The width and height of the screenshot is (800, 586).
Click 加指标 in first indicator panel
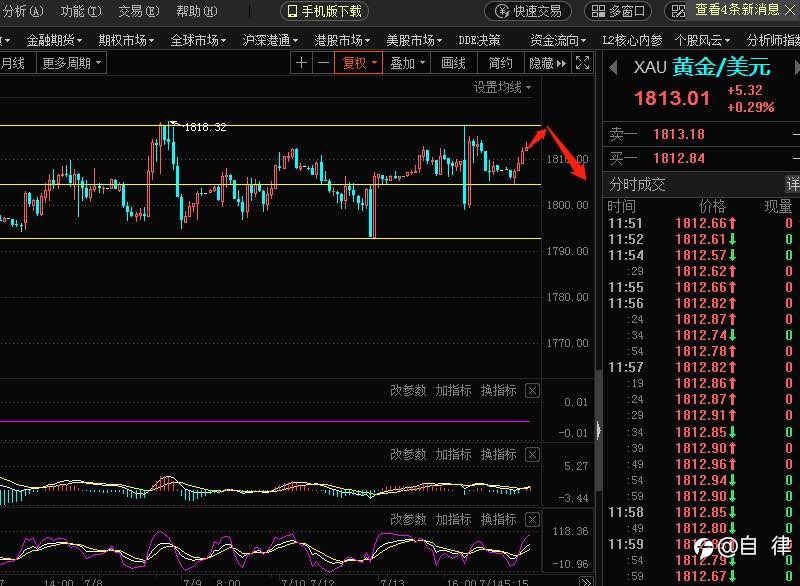click(x=453, y=391)
